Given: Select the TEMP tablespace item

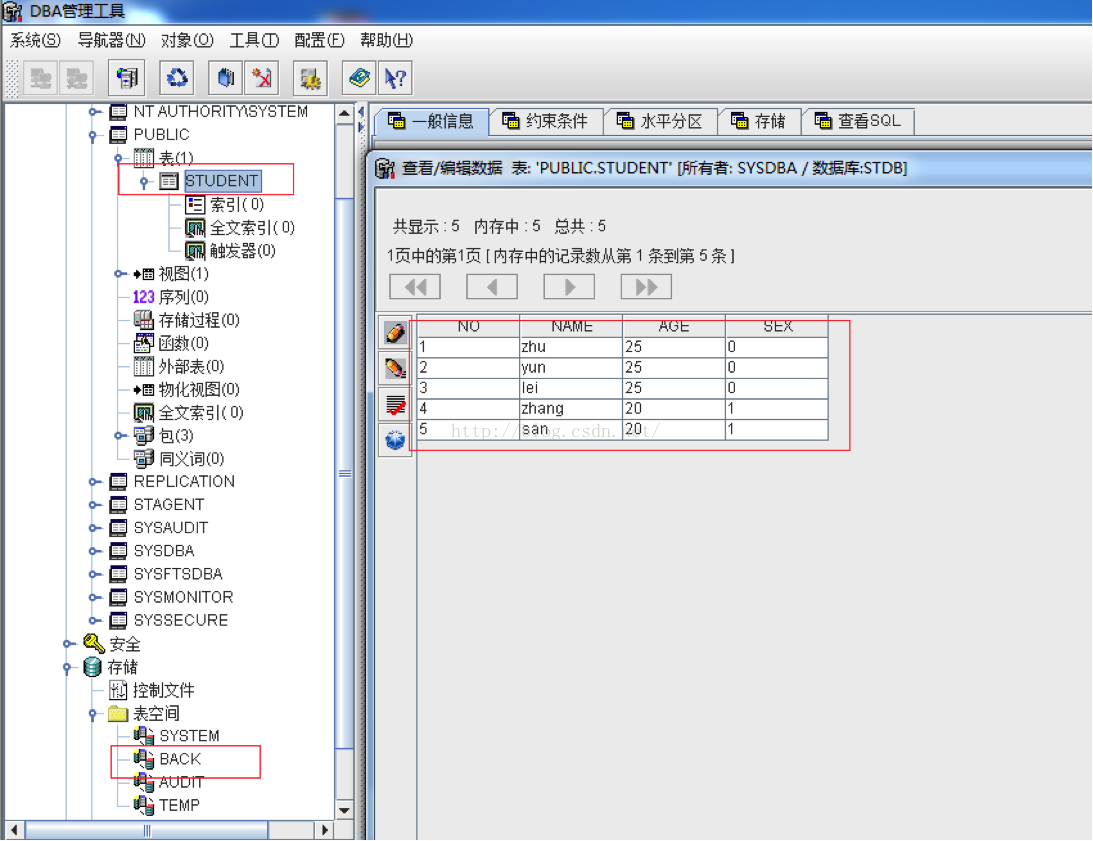Looking at the screenshot, I should click(179, 805).
